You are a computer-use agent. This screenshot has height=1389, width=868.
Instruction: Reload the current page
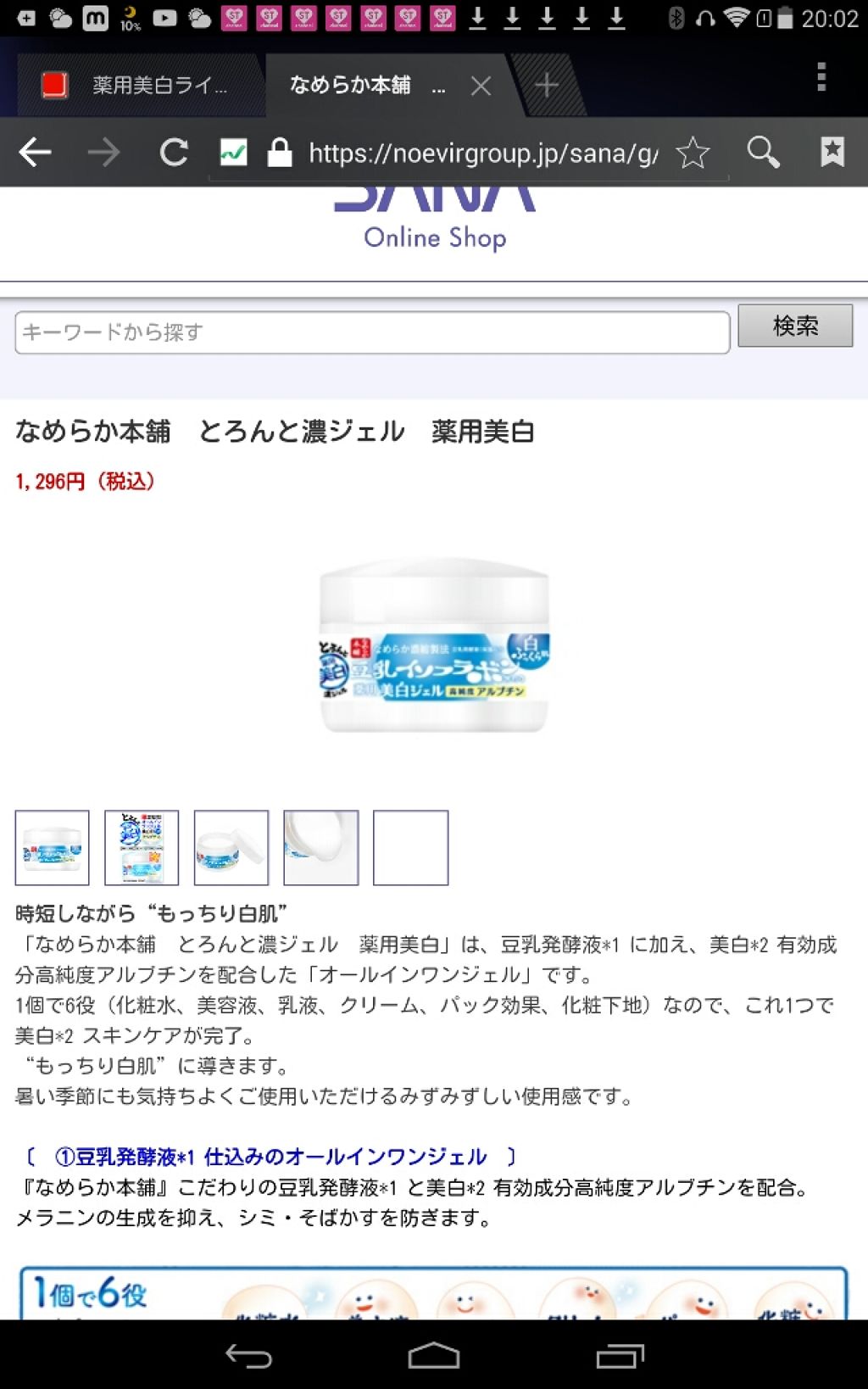tap(174, 153)
